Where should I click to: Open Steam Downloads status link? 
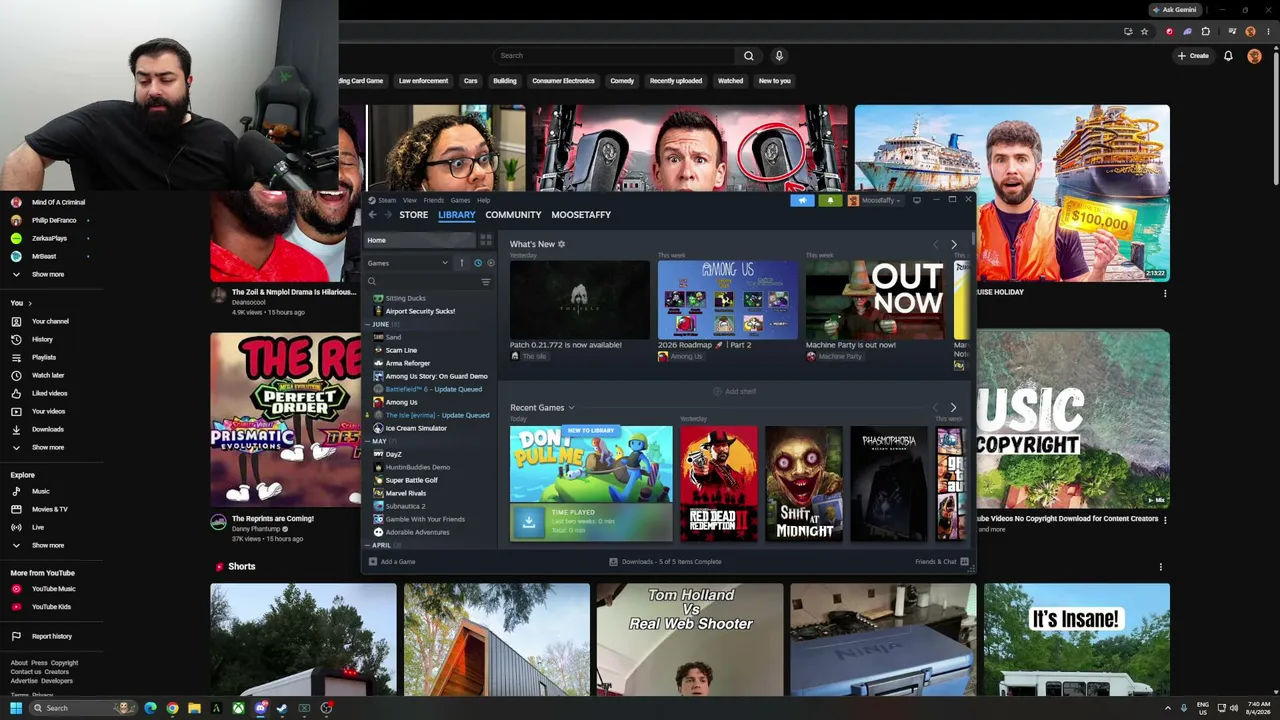pyautogui.click(x=665, y=562)
